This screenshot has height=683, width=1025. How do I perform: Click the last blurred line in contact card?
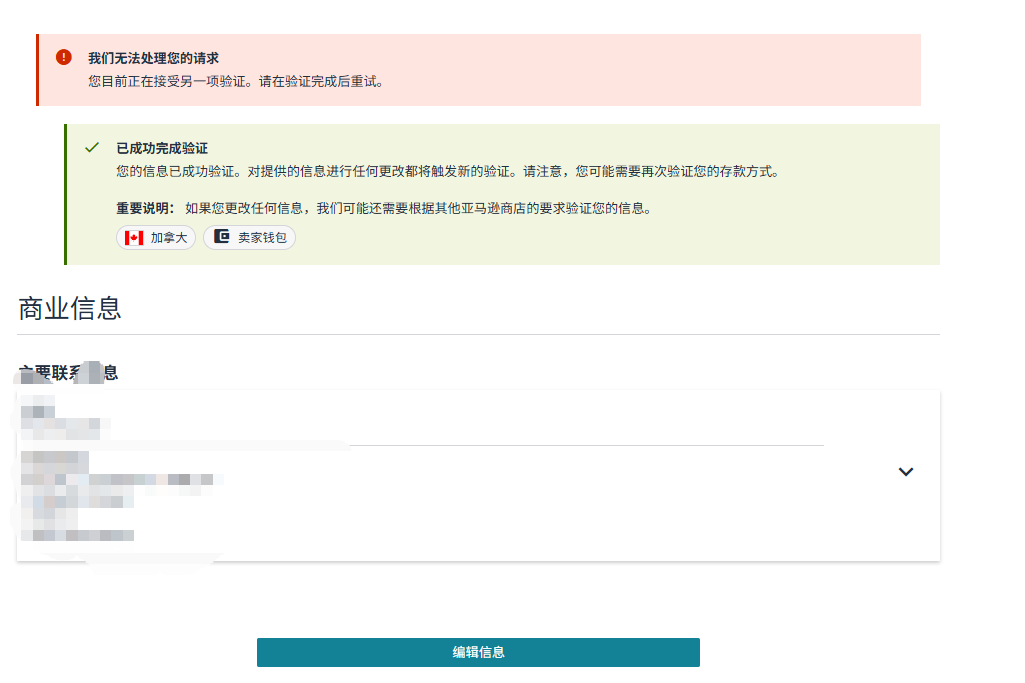[x=78, y=536]
